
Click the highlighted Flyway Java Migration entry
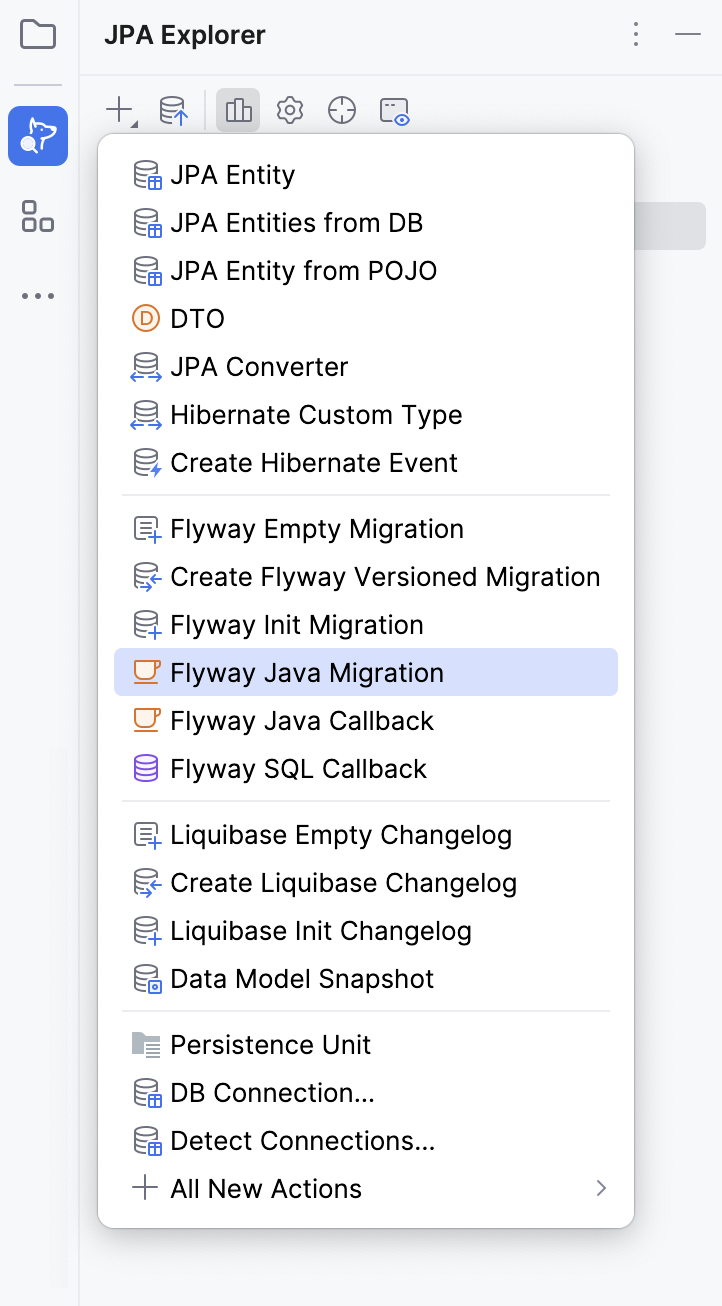[x=305, y=672]
